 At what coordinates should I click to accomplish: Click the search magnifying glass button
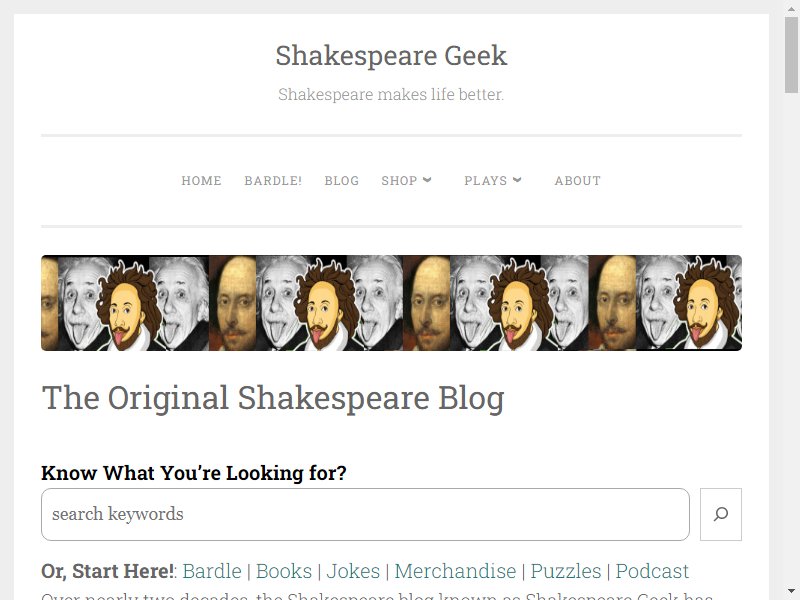point(720,514)
